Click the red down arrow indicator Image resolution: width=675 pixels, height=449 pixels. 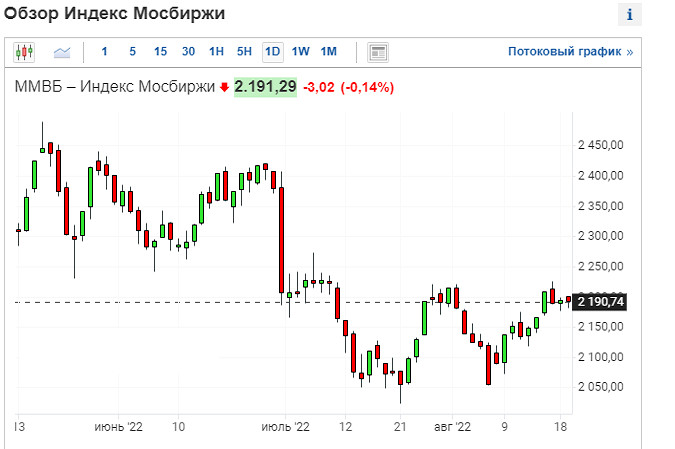coord(224,88)
